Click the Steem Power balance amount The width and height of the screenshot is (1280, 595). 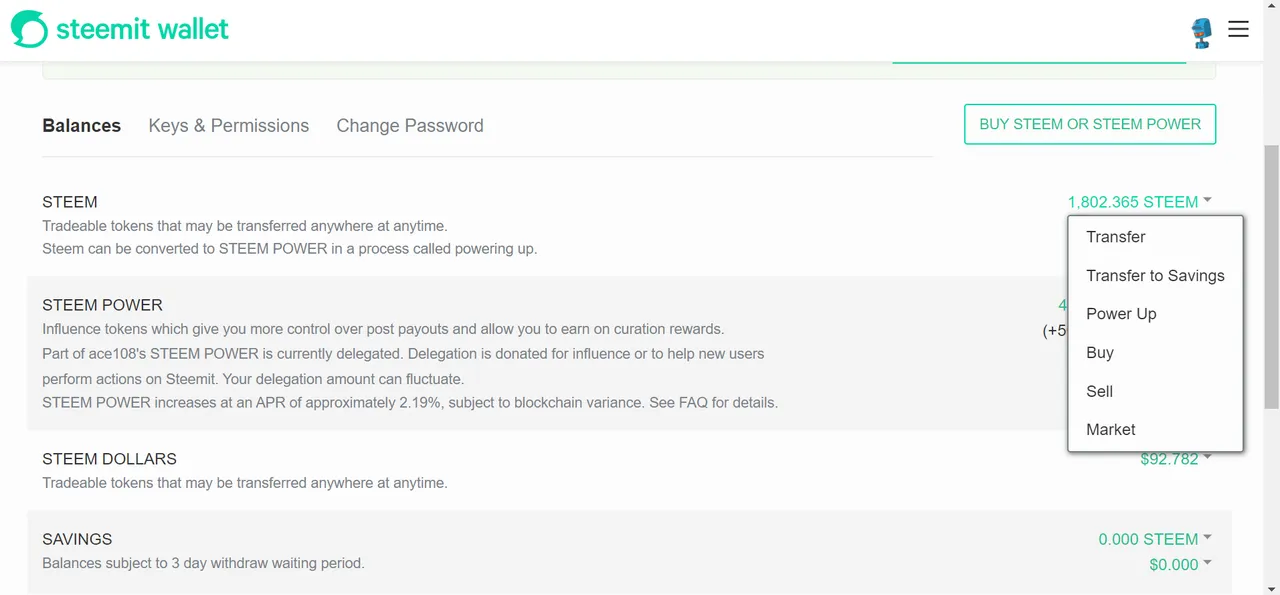1062,305
